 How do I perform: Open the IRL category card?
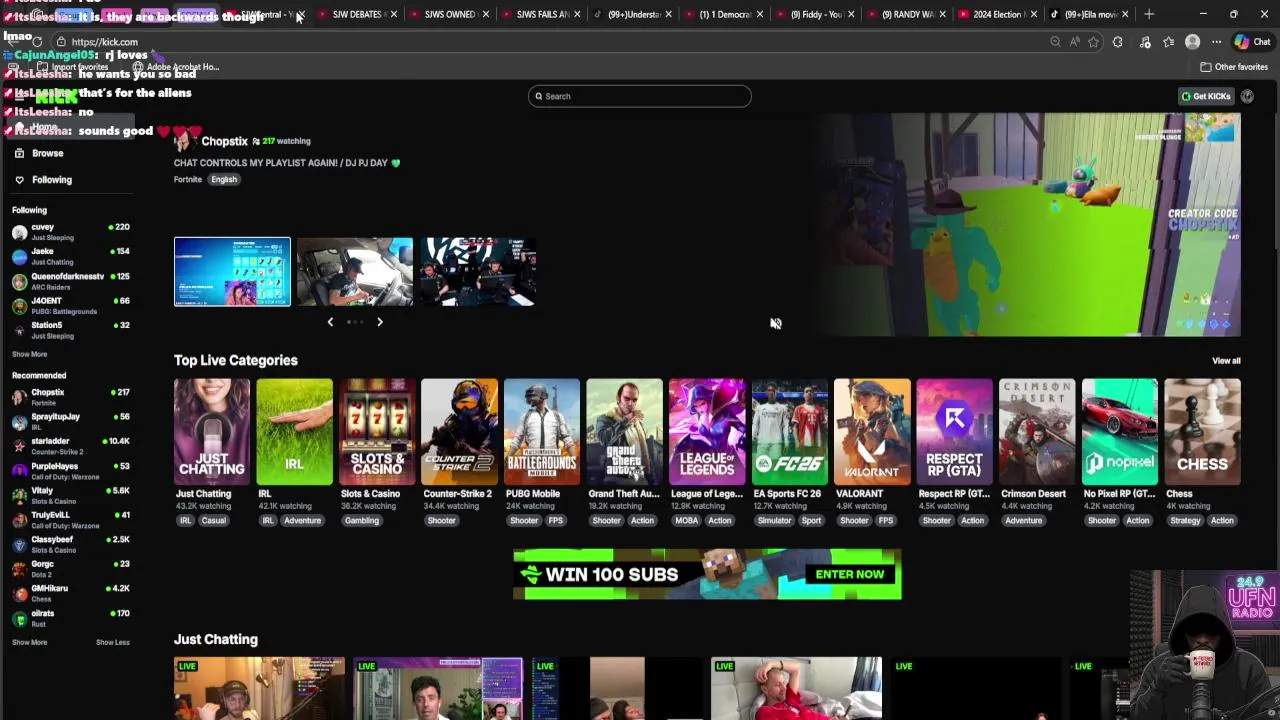tap(294, 432)
